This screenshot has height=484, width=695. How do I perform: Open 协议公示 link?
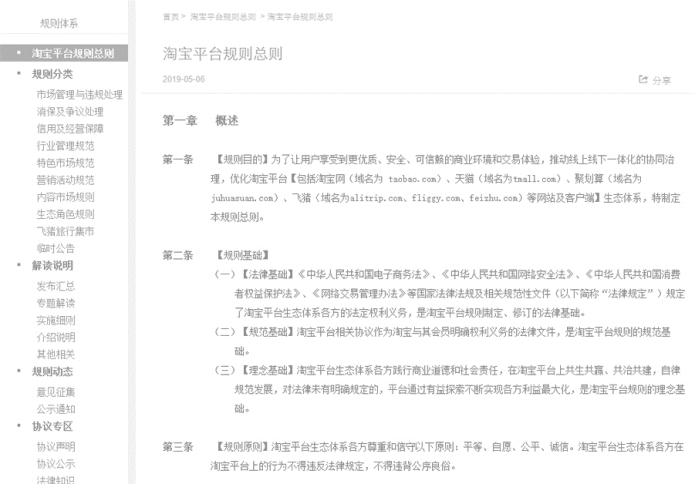pos(56,464)
